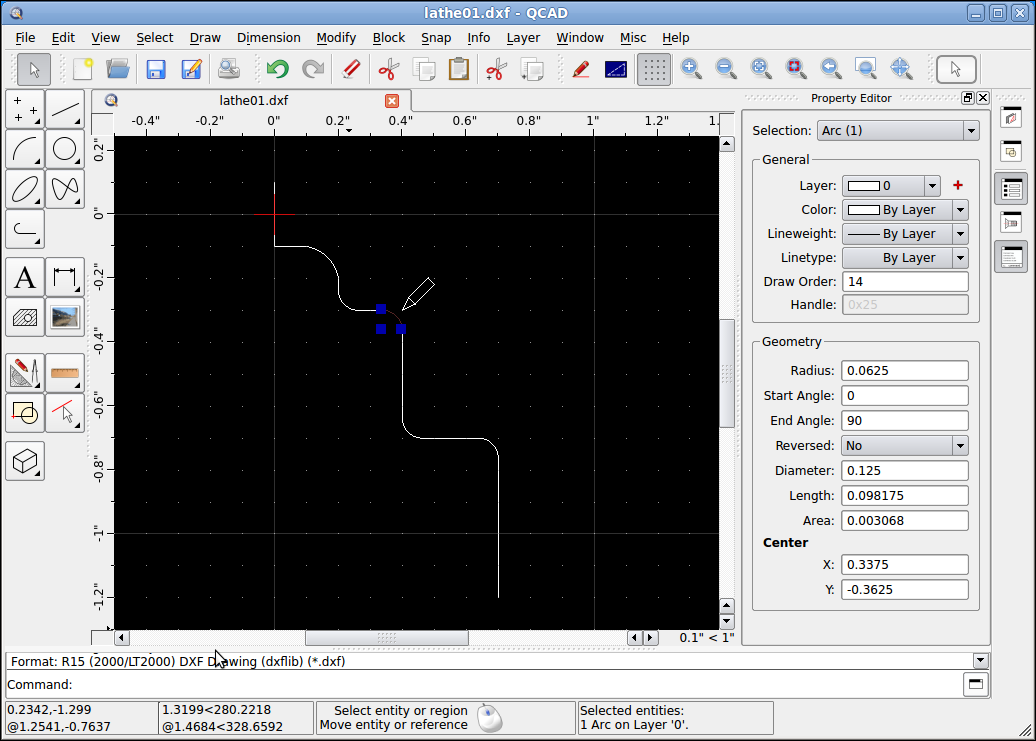Click the auto zoom icon
Image resolution: width=1036 pixels, height=741 pixels.
point(760,69)
